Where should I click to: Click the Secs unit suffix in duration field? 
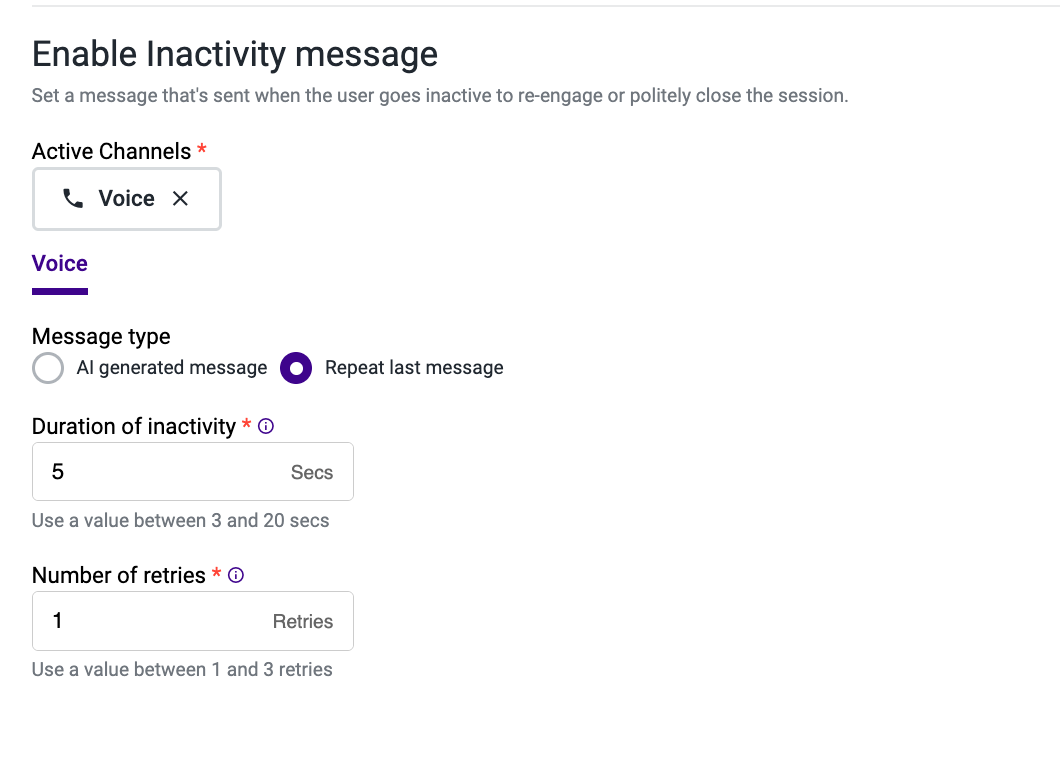[x=312, y=472]
